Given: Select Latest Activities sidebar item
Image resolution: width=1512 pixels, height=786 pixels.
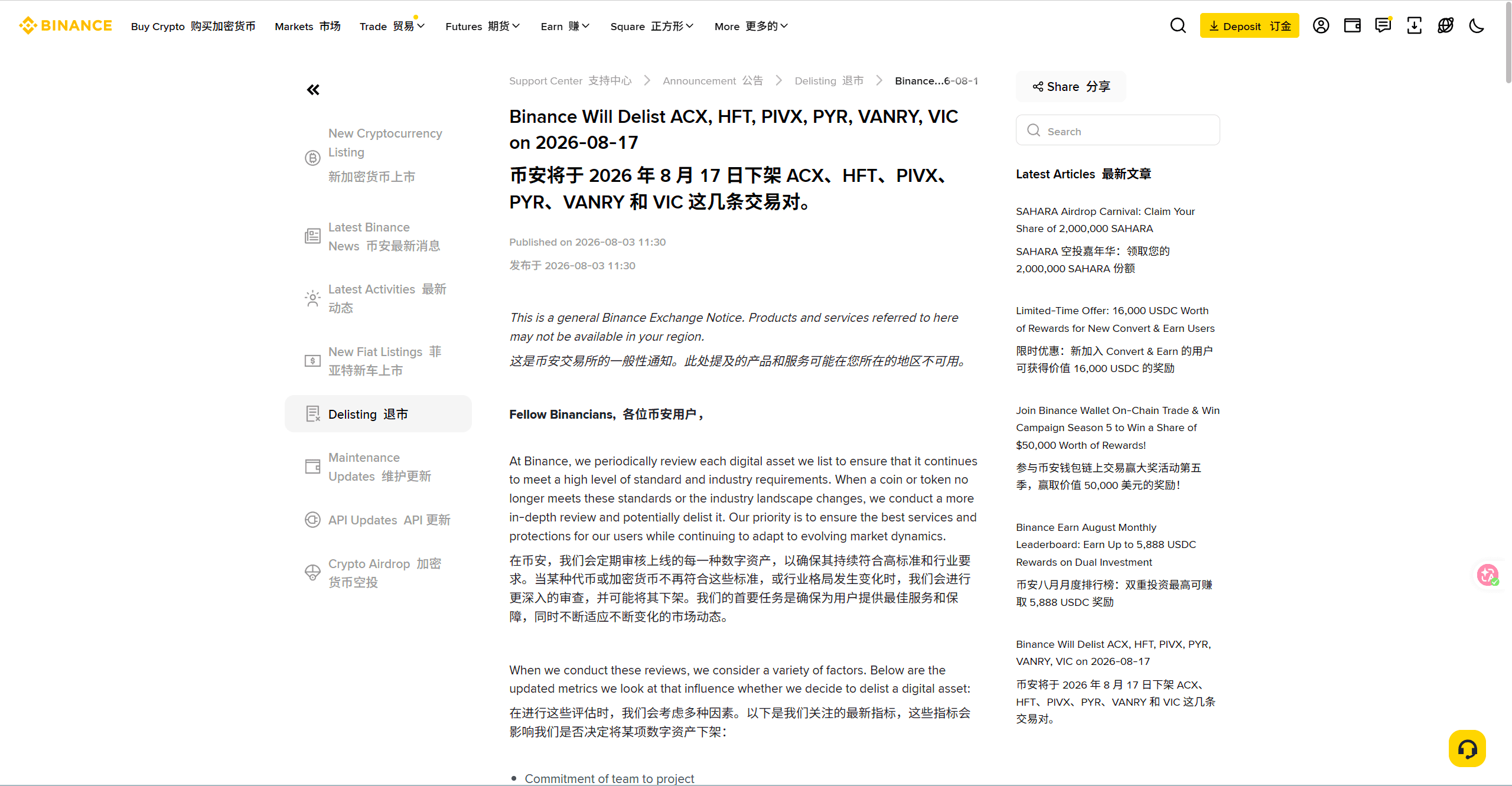Looking at the screenshot, I should (378, 298).
